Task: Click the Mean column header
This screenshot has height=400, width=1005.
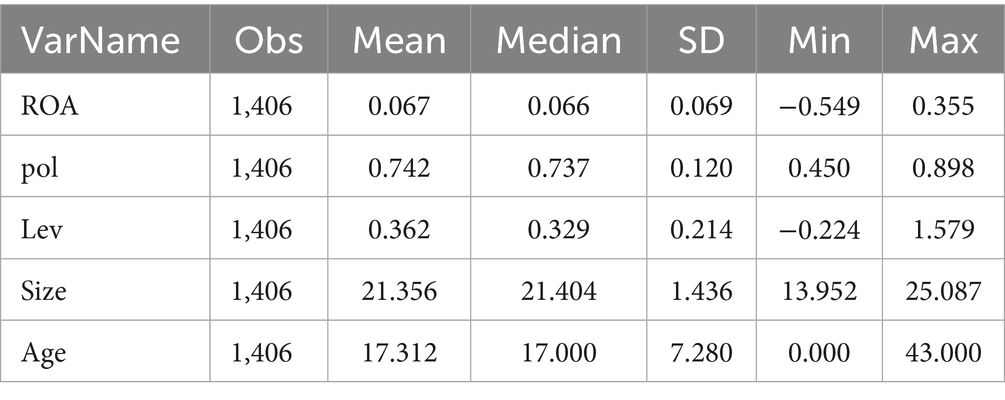Action: (397, 42)
